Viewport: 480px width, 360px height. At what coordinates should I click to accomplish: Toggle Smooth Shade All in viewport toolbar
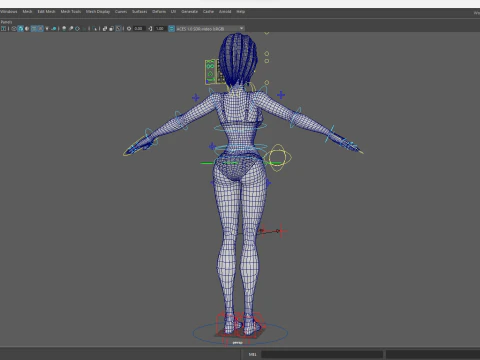point(21,29)
